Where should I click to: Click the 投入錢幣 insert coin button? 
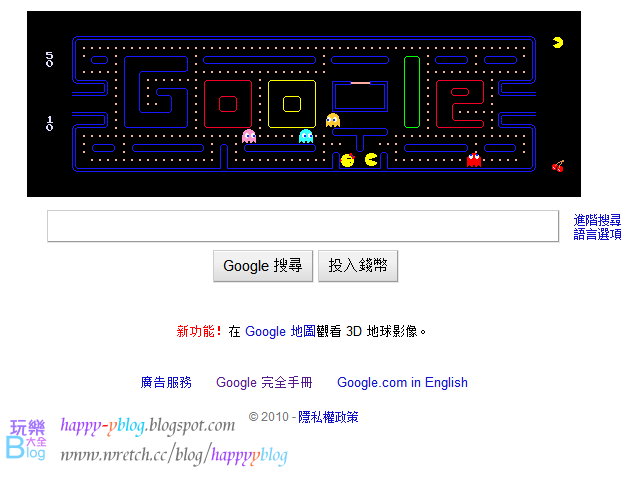358,266
